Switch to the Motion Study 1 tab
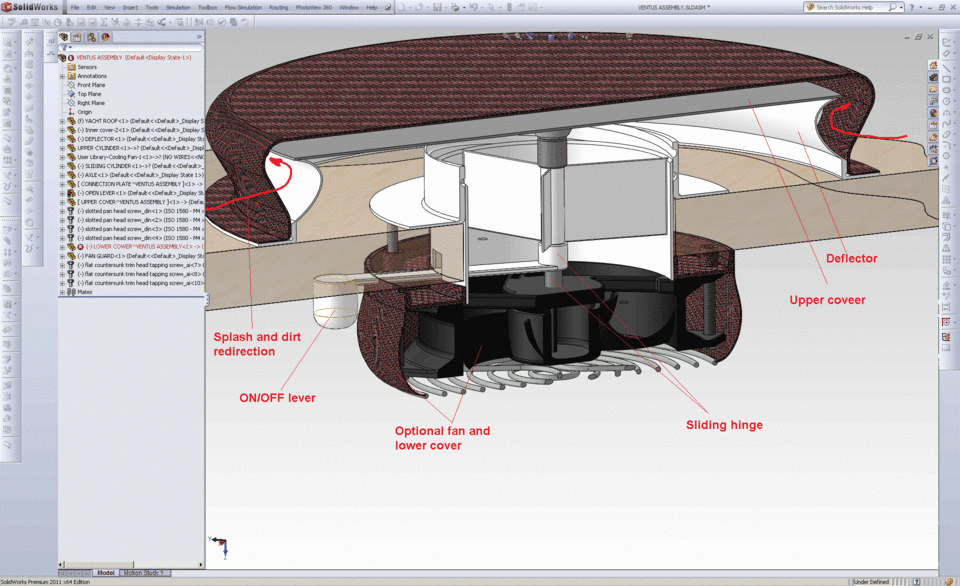 [x=144, y=574]
